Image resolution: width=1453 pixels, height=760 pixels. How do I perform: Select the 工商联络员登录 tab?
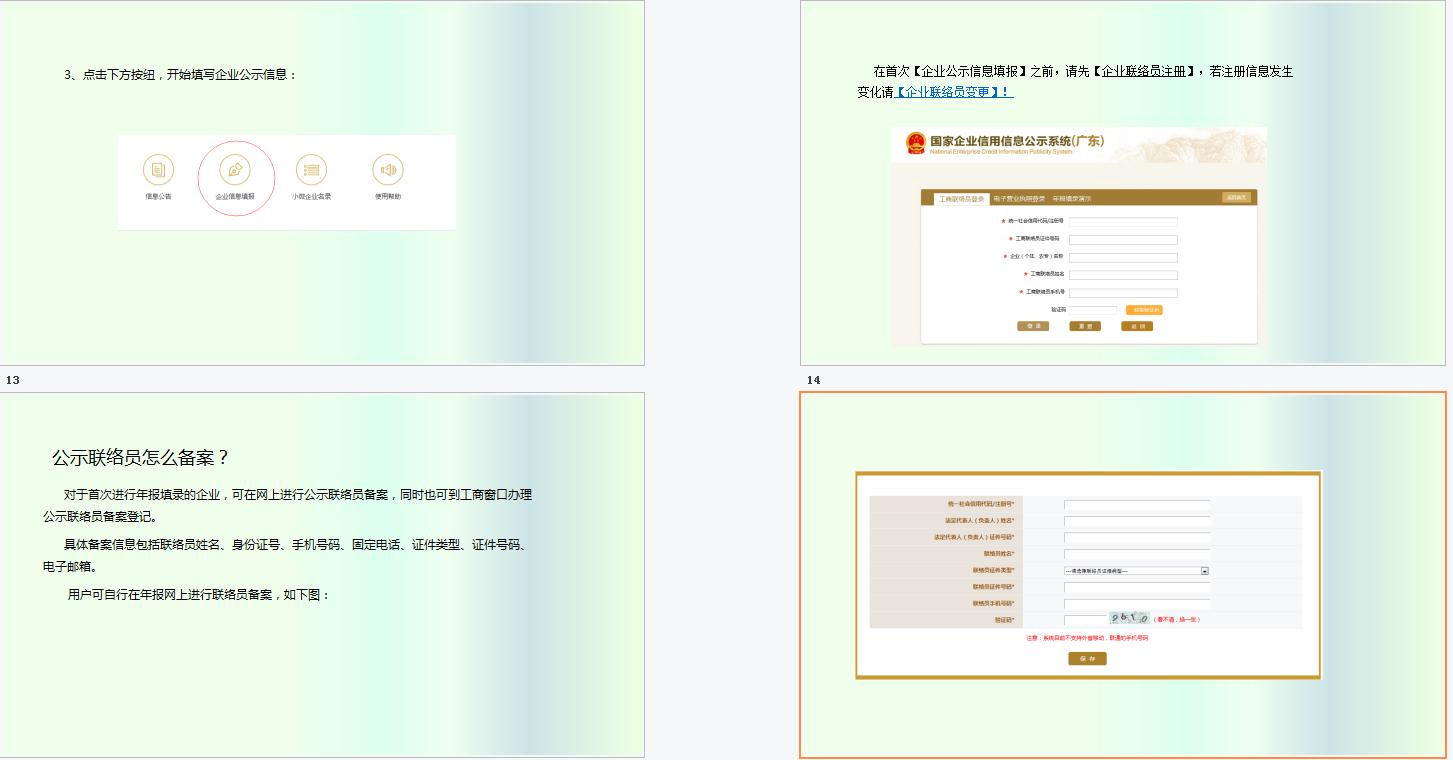tap(963, 197)
